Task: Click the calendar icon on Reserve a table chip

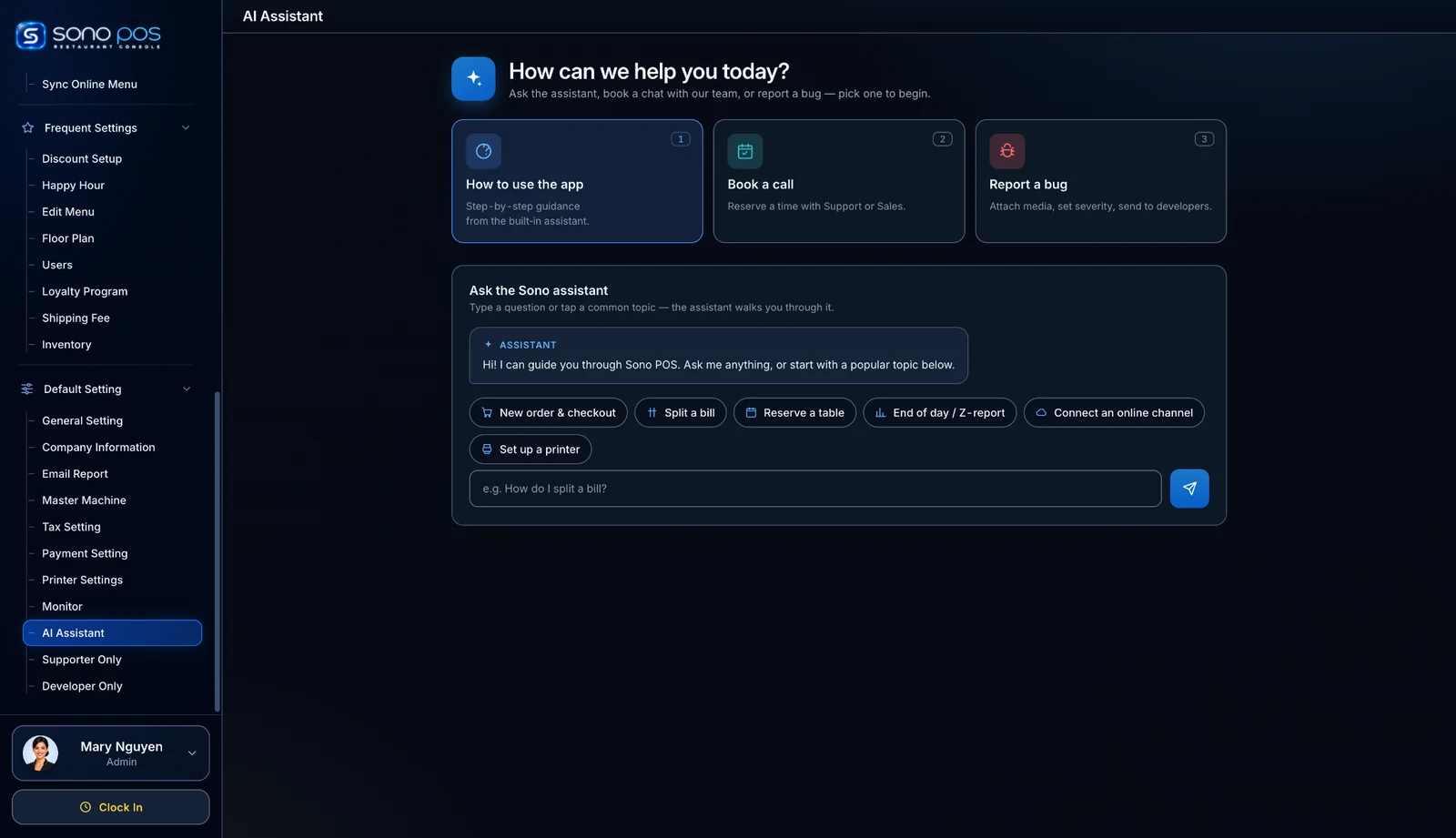Action: coord(751,413)
